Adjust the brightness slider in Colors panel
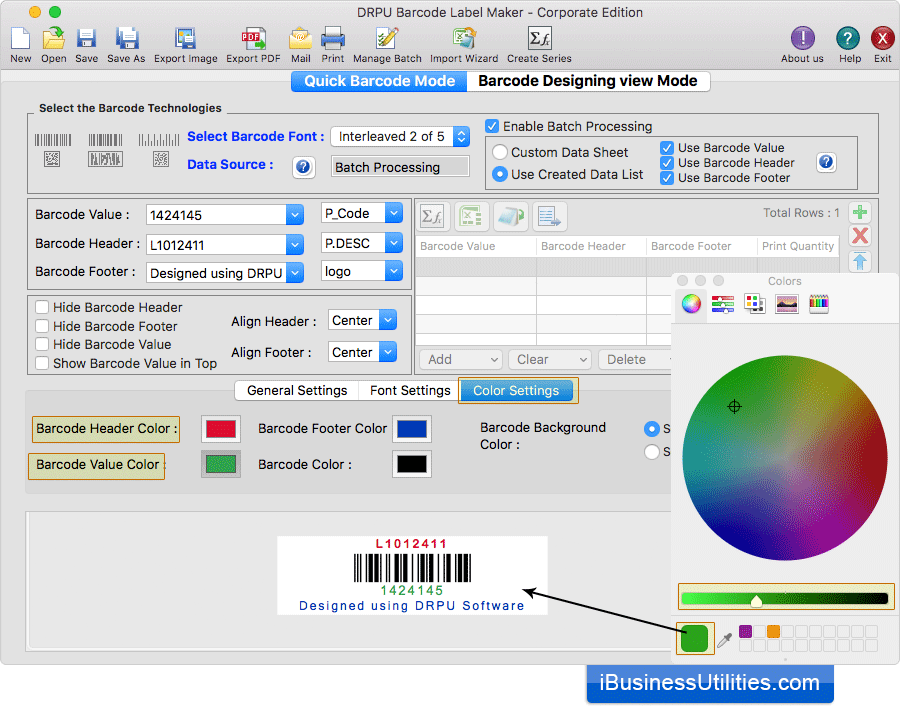The image size is (900, 706). click(x=785, y=599)
